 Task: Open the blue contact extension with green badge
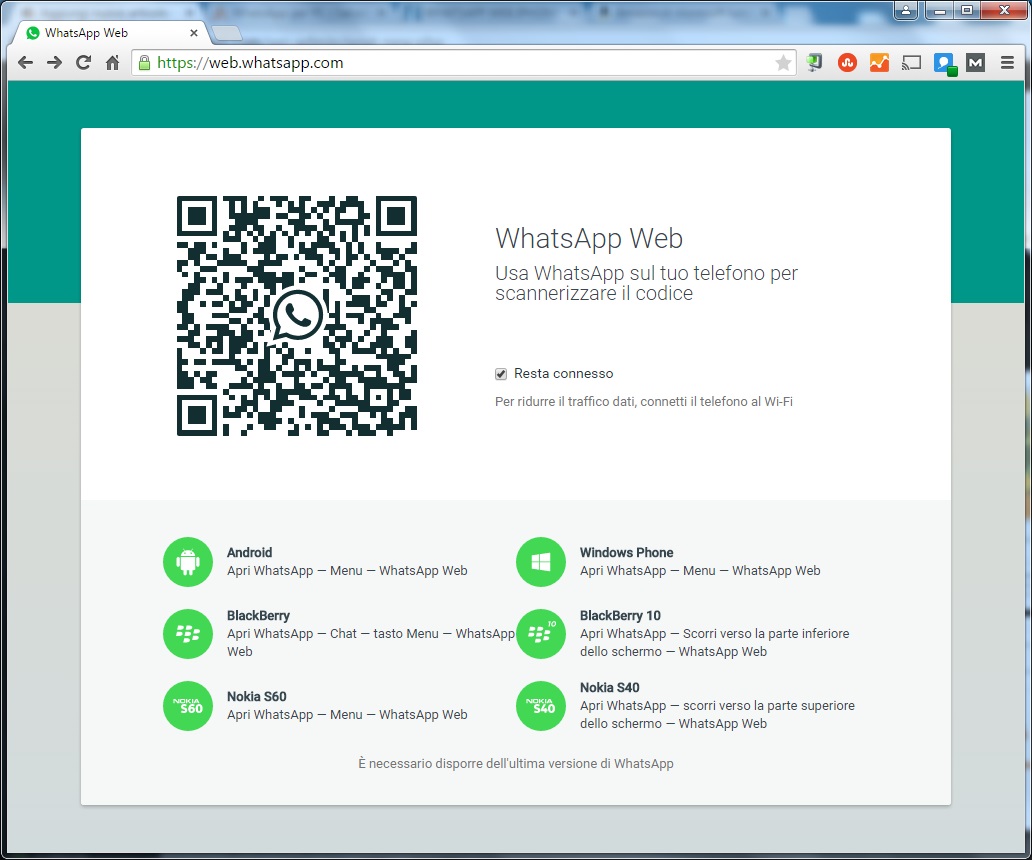click(945, 64)
